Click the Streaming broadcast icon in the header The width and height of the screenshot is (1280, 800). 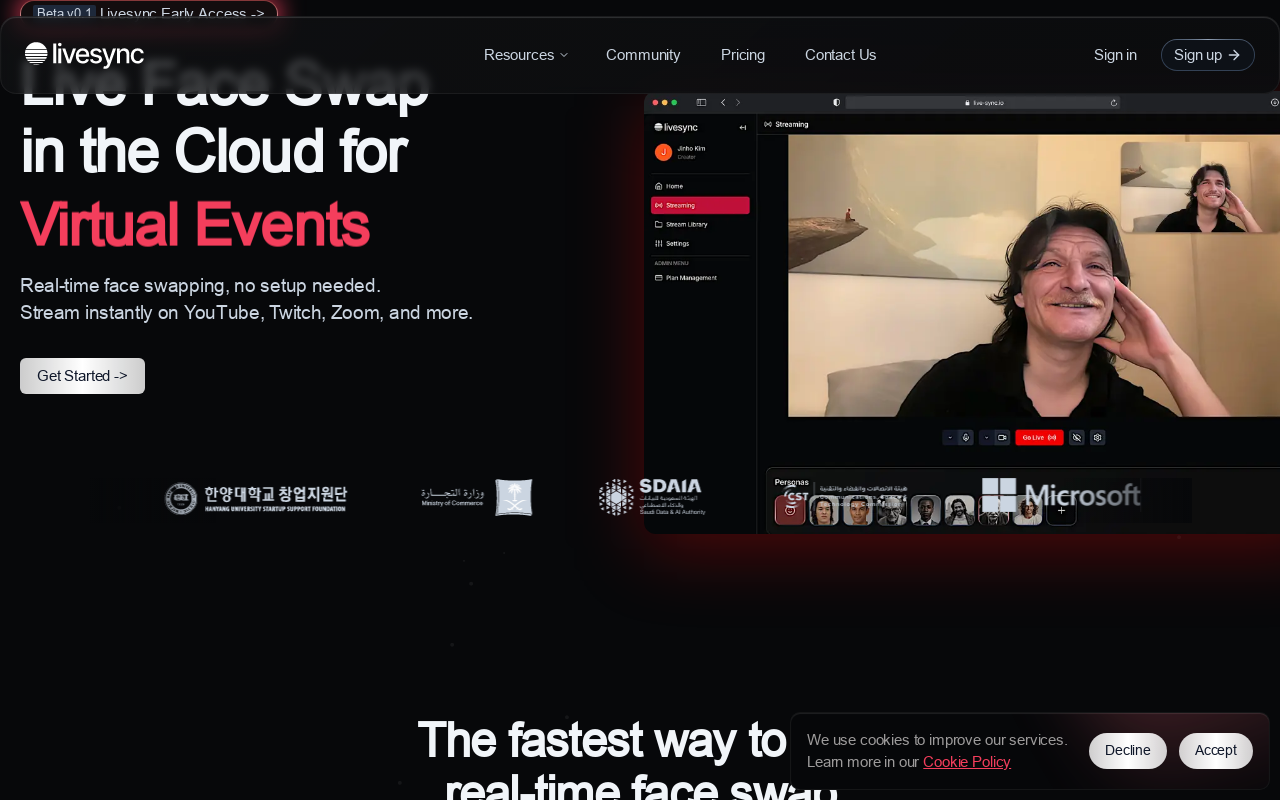coord(767,124)
